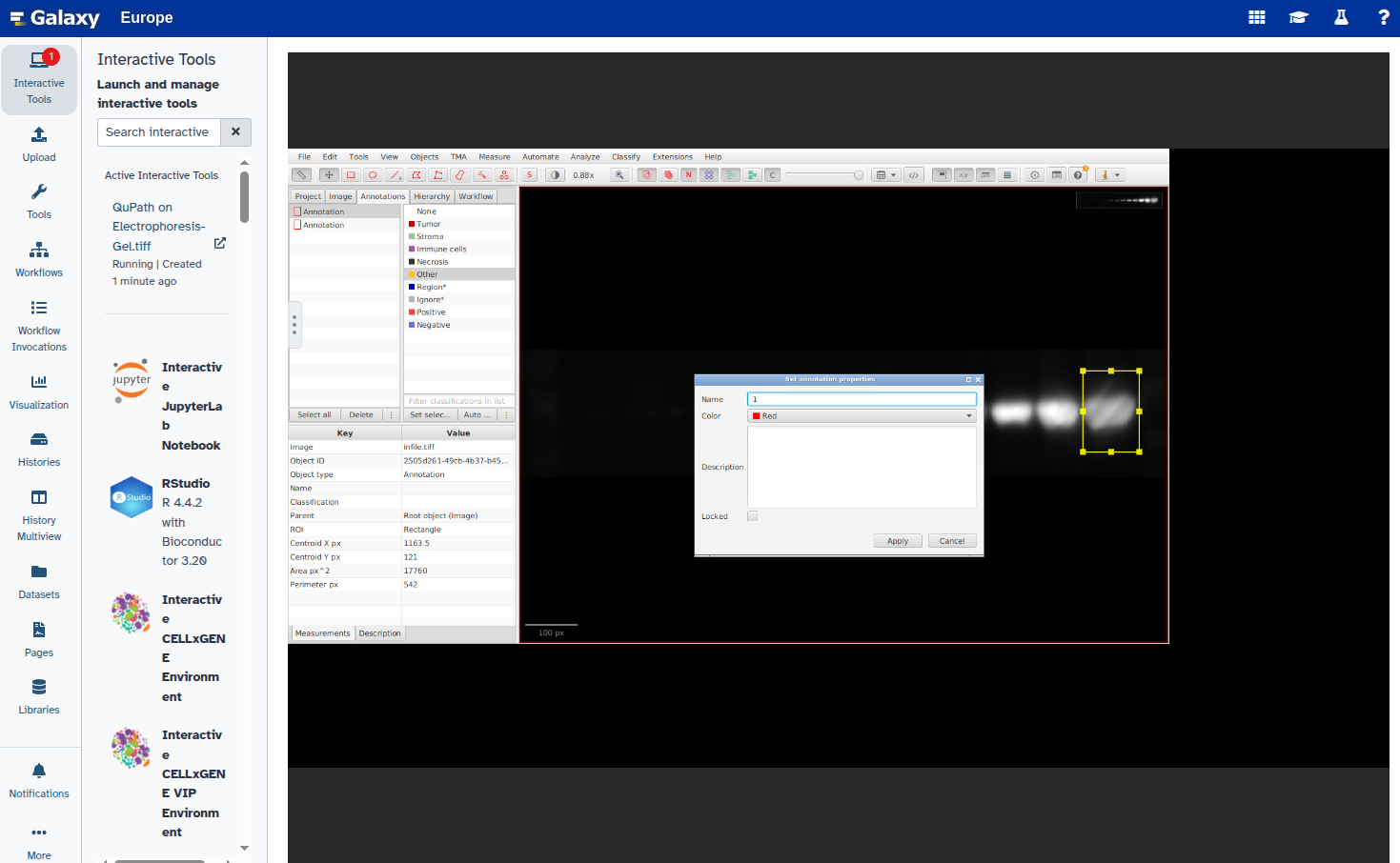Toggle selection mode S button
1400x863 pixels.
click(x=529, y=175)
